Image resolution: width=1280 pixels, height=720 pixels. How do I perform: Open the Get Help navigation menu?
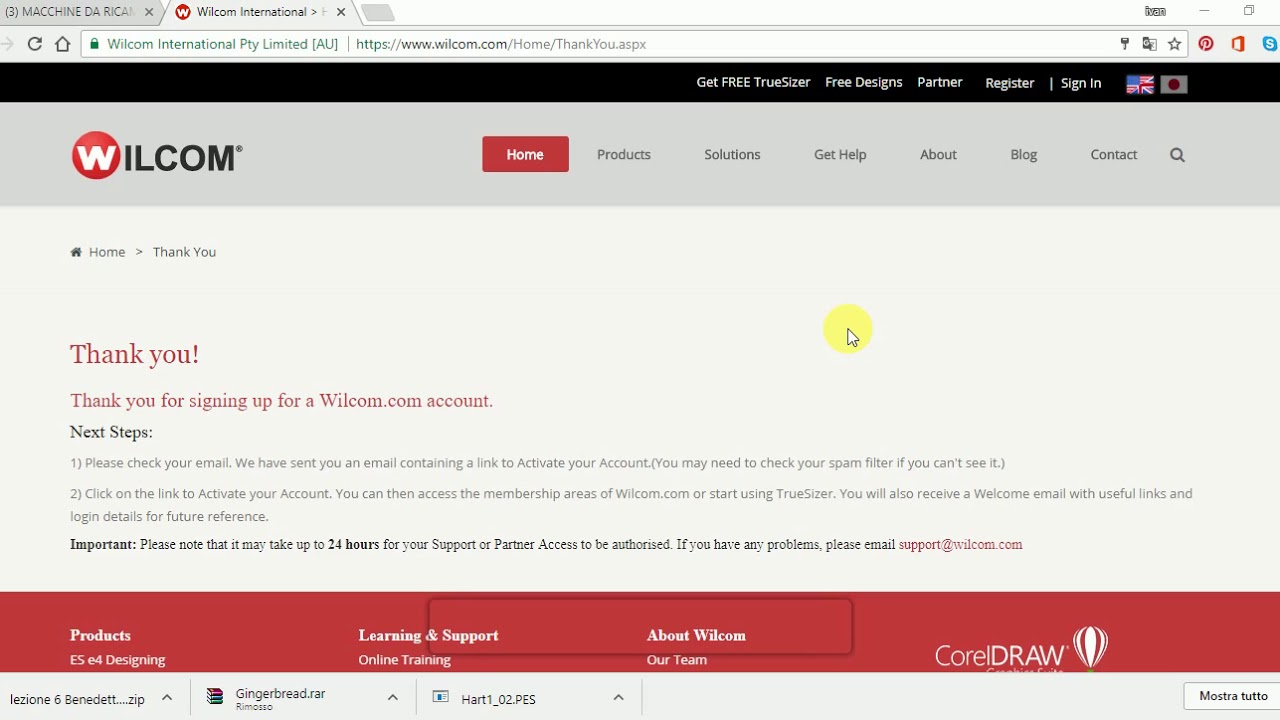pos(840,154)
